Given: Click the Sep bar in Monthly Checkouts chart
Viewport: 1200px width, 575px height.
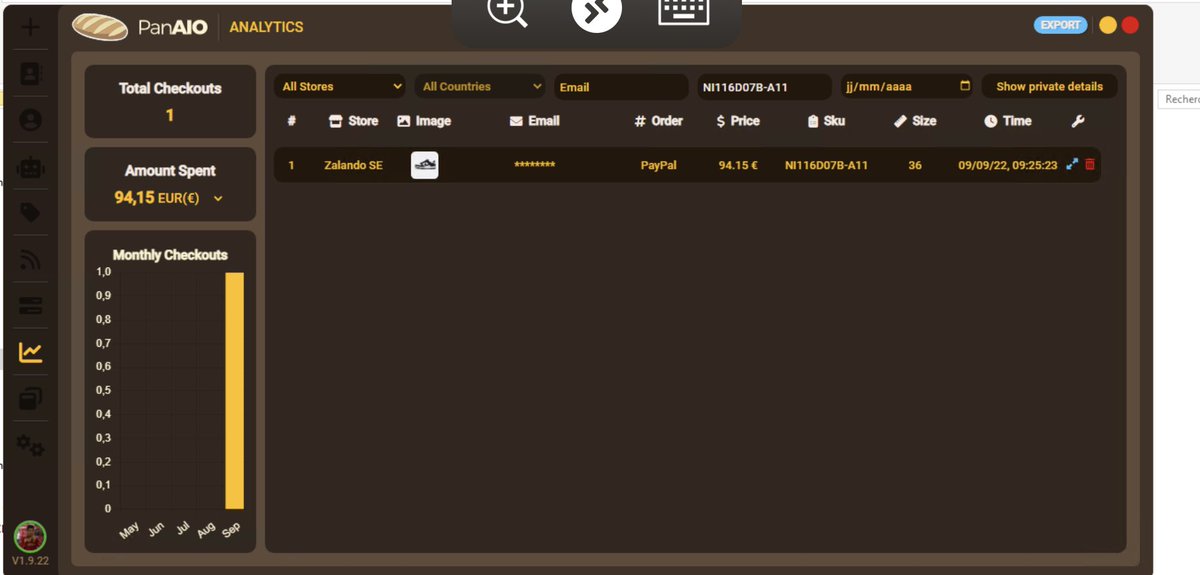Looking at the screenshot, I should 234,391.
